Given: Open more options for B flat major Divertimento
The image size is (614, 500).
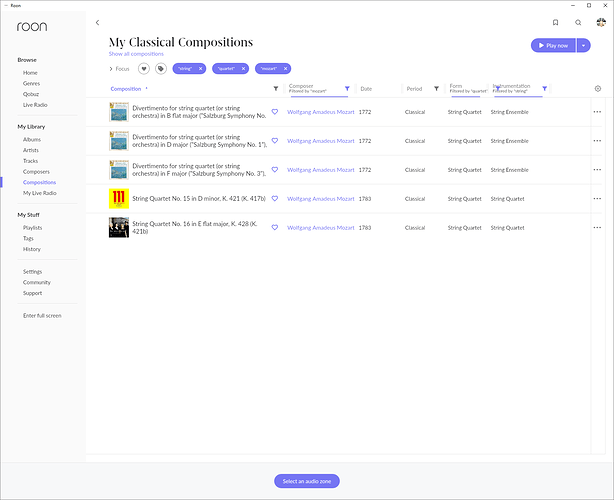Looking at the screenshot, I should pos(597,112).
